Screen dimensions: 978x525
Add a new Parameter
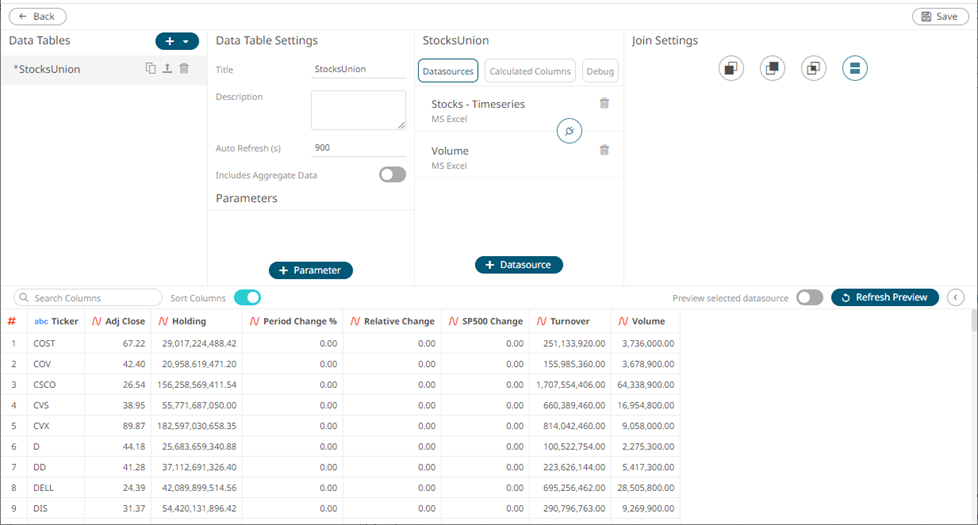click(310, 270)
